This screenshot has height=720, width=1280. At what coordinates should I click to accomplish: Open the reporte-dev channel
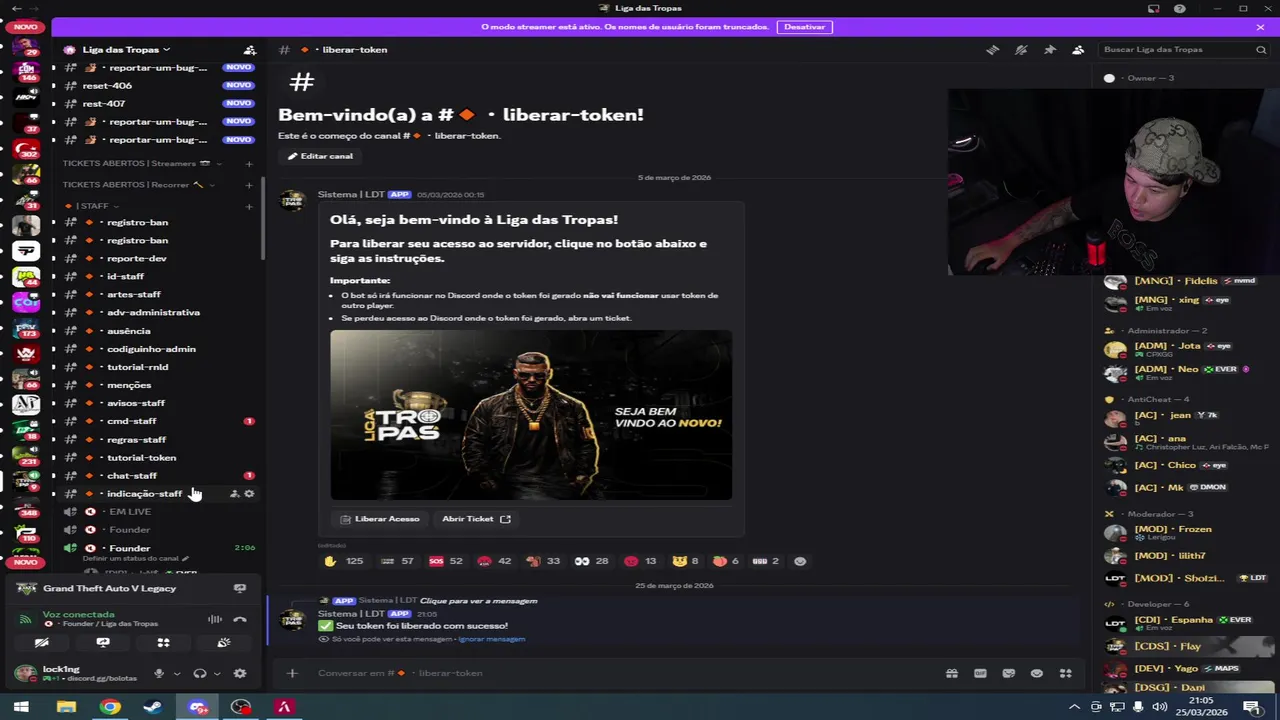[x=157, y=259]
